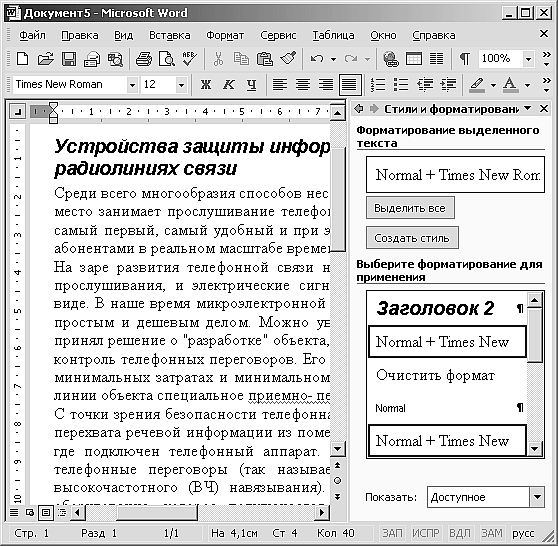The height and width of the screenshot is (546, 558).
Task: Insert a table with the table icon
Action: pos(414,59)
